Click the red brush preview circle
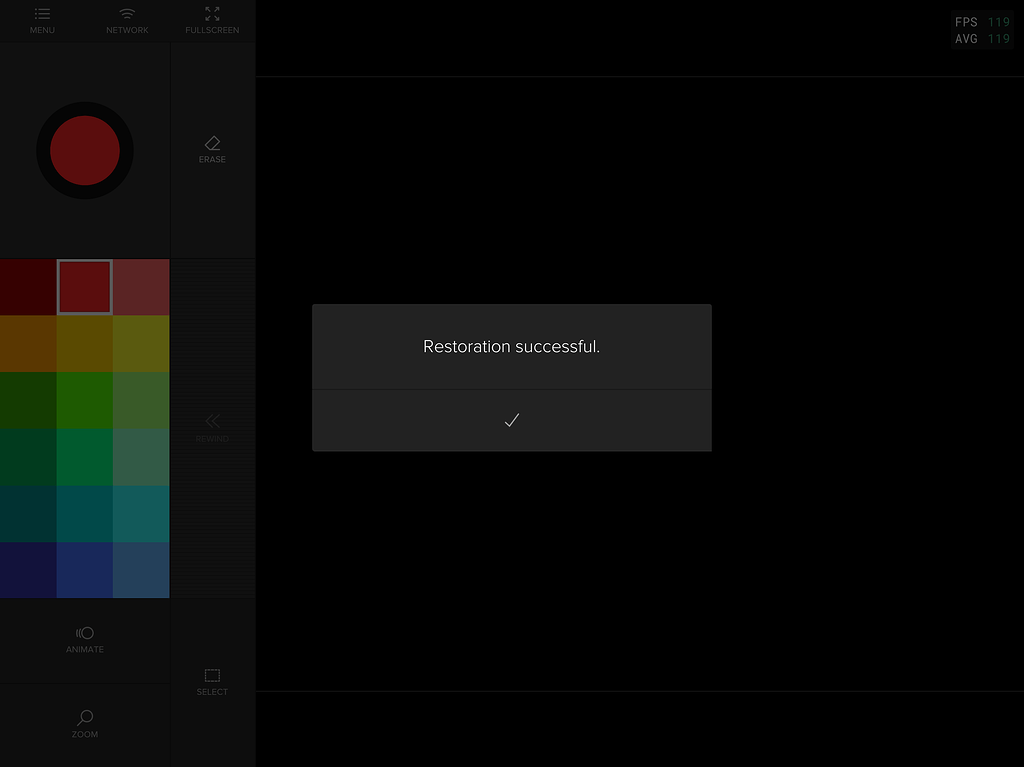 click(x=85, y=150)
